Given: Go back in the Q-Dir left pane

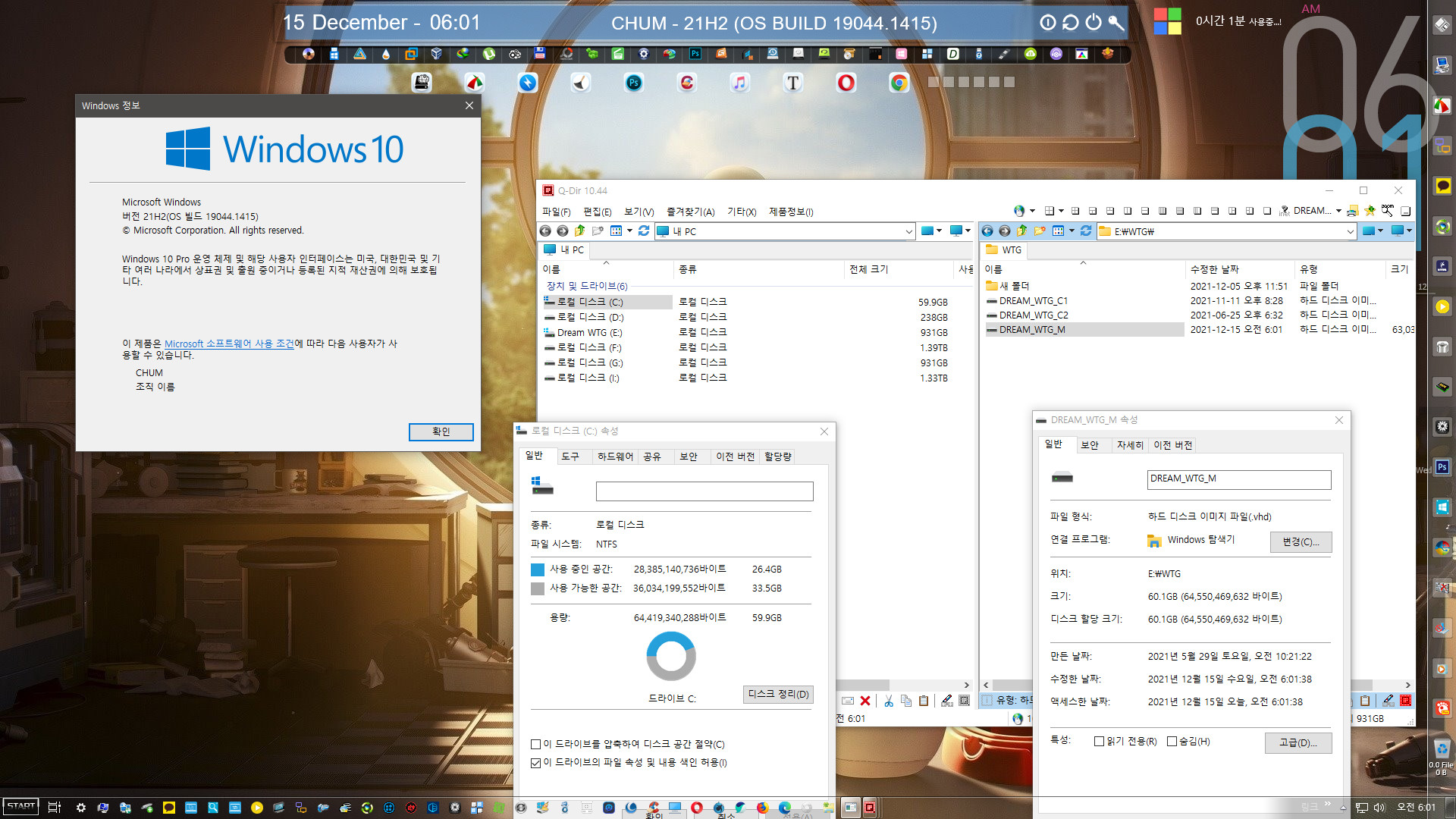Looking at the screenshot, I should (545, 231).
